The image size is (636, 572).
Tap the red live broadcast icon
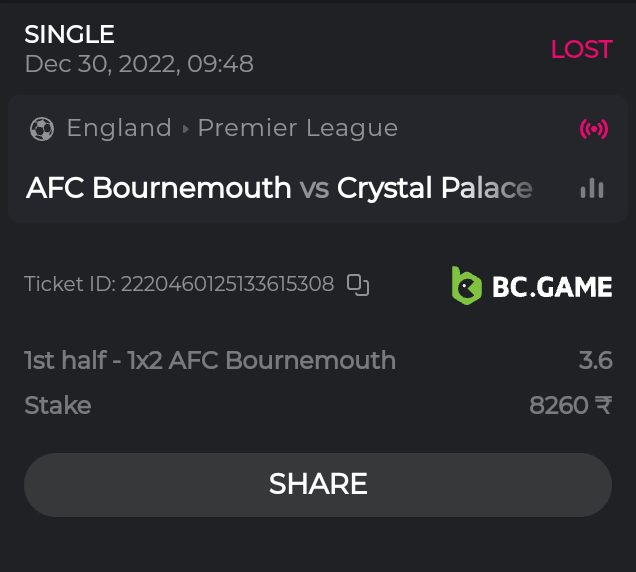(x=593, y=129)
